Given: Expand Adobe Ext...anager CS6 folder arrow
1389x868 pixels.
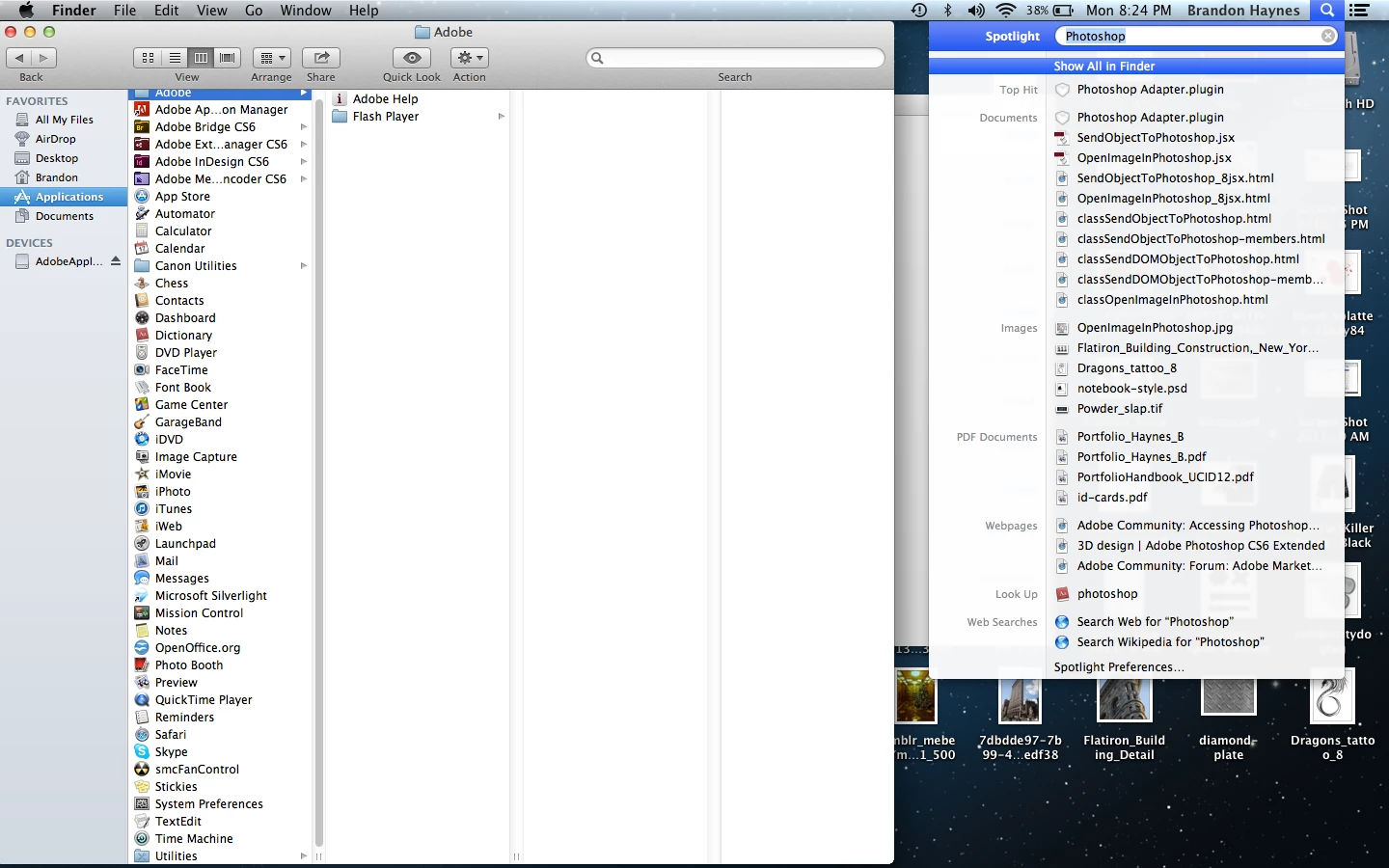Looking at the screenshot, I should (x=304, y=144).
